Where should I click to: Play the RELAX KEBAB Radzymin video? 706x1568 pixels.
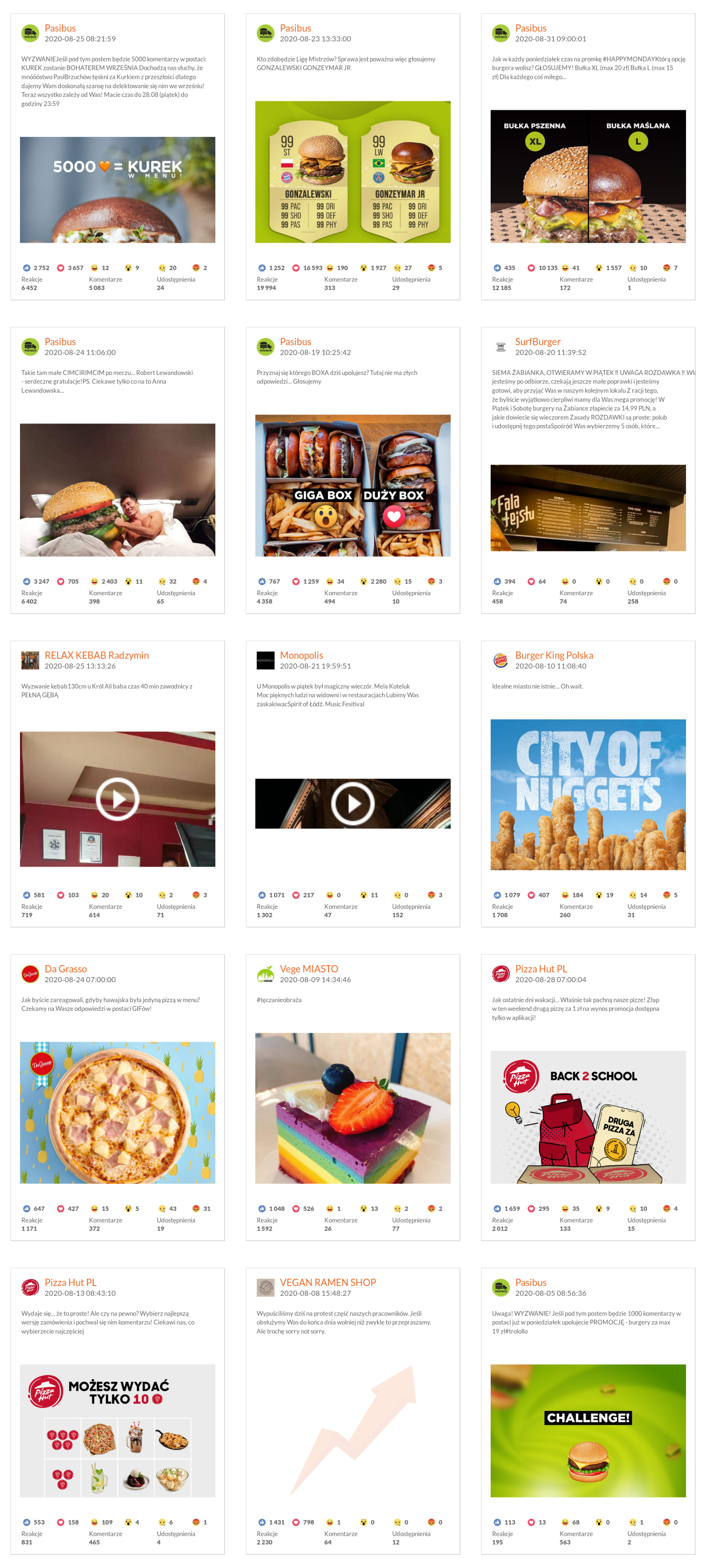118,799
